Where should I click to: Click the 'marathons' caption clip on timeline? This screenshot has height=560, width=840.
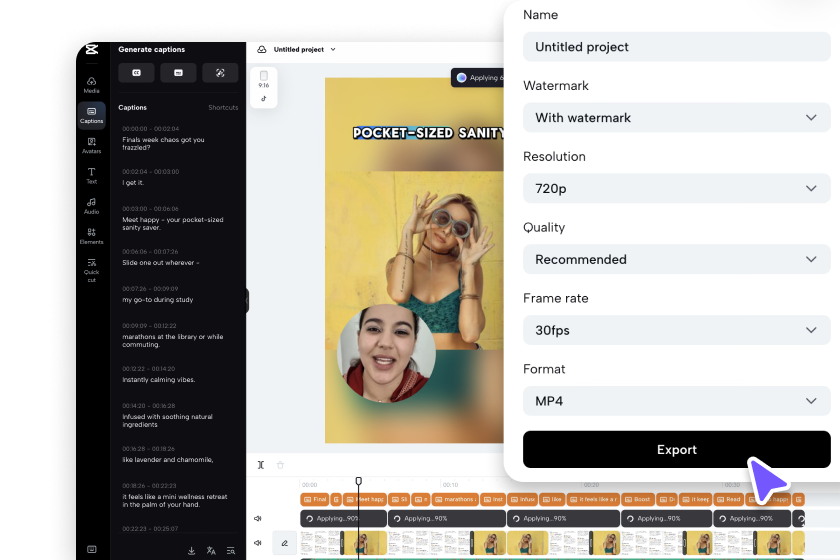(455, 499)
